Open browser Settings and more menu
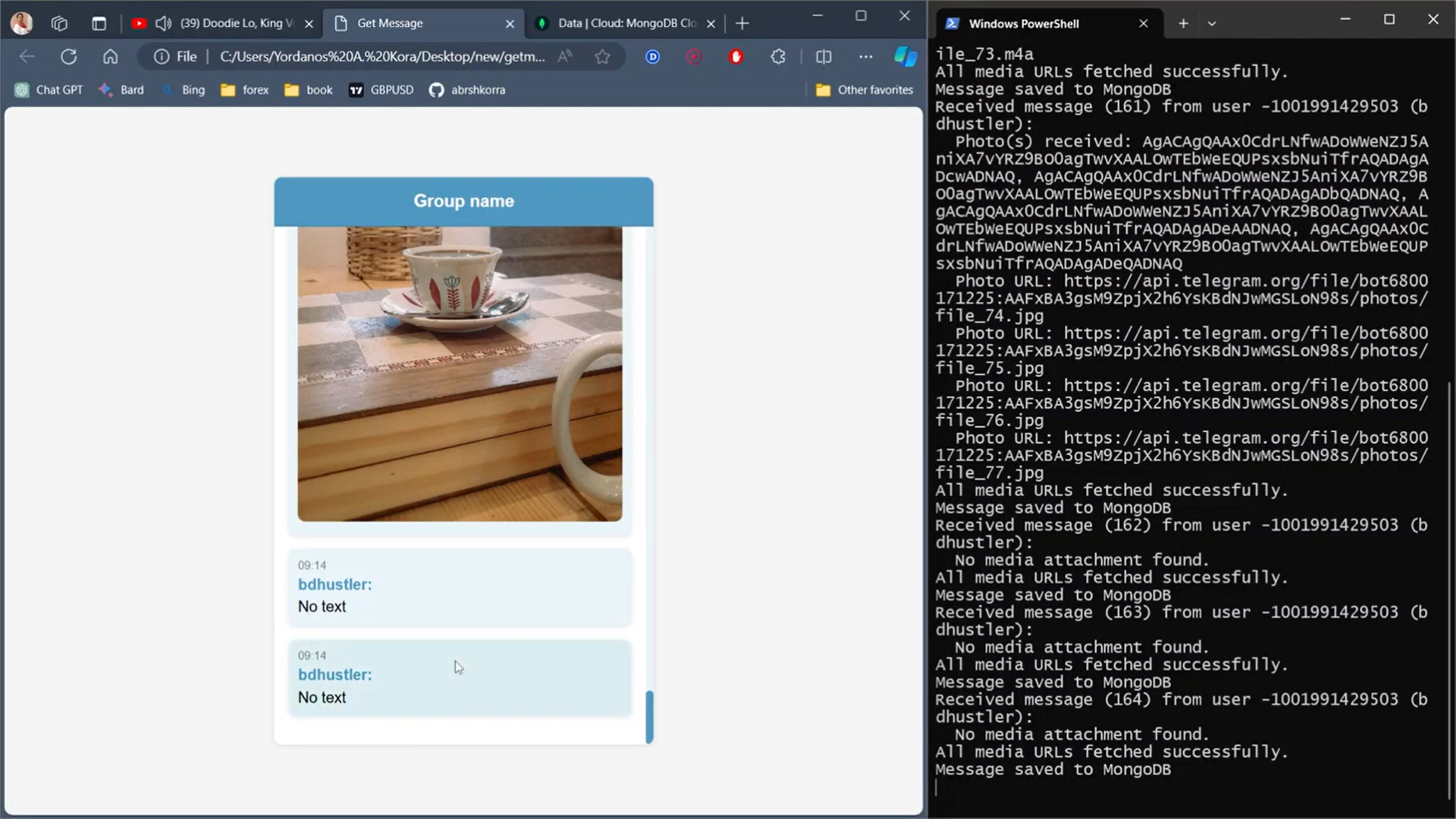Image resolution: width=1456 pixels, height=819 pixels. (x=865, y=56)
